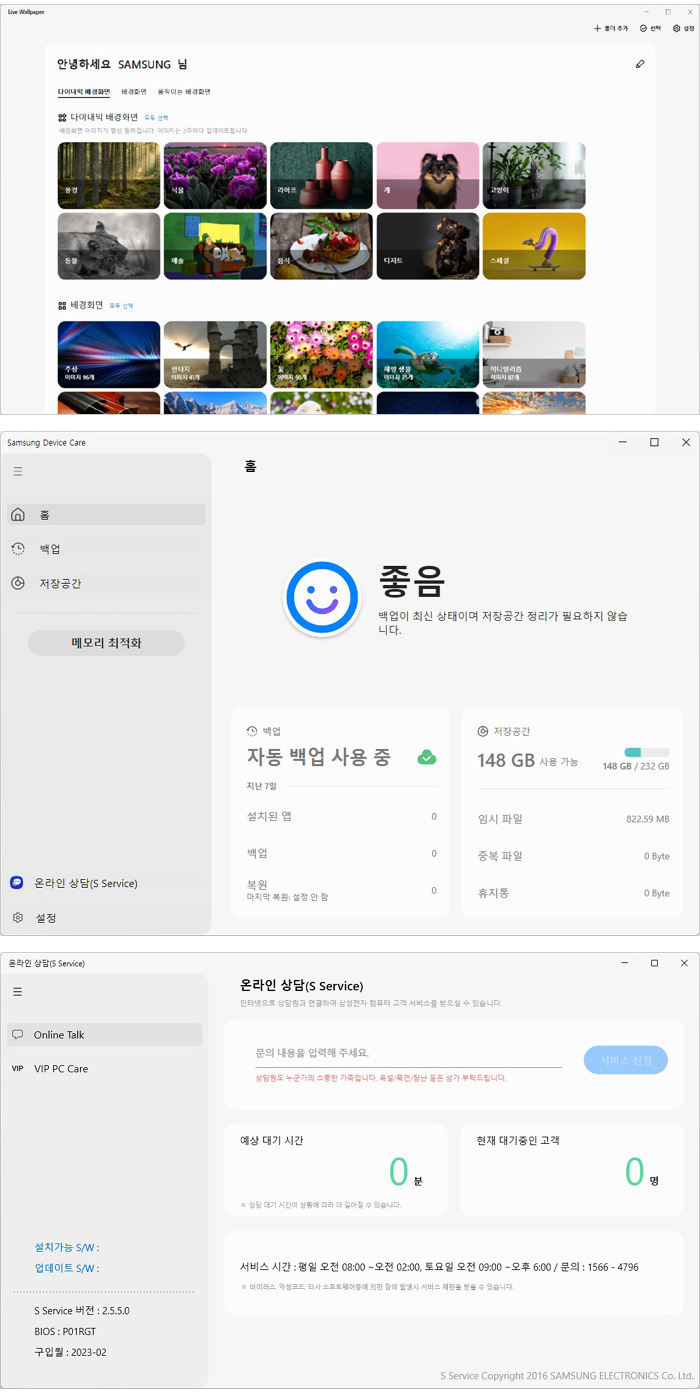
Task: Switch to the 배경화면 tab
Action: click(x=133, y=91)
